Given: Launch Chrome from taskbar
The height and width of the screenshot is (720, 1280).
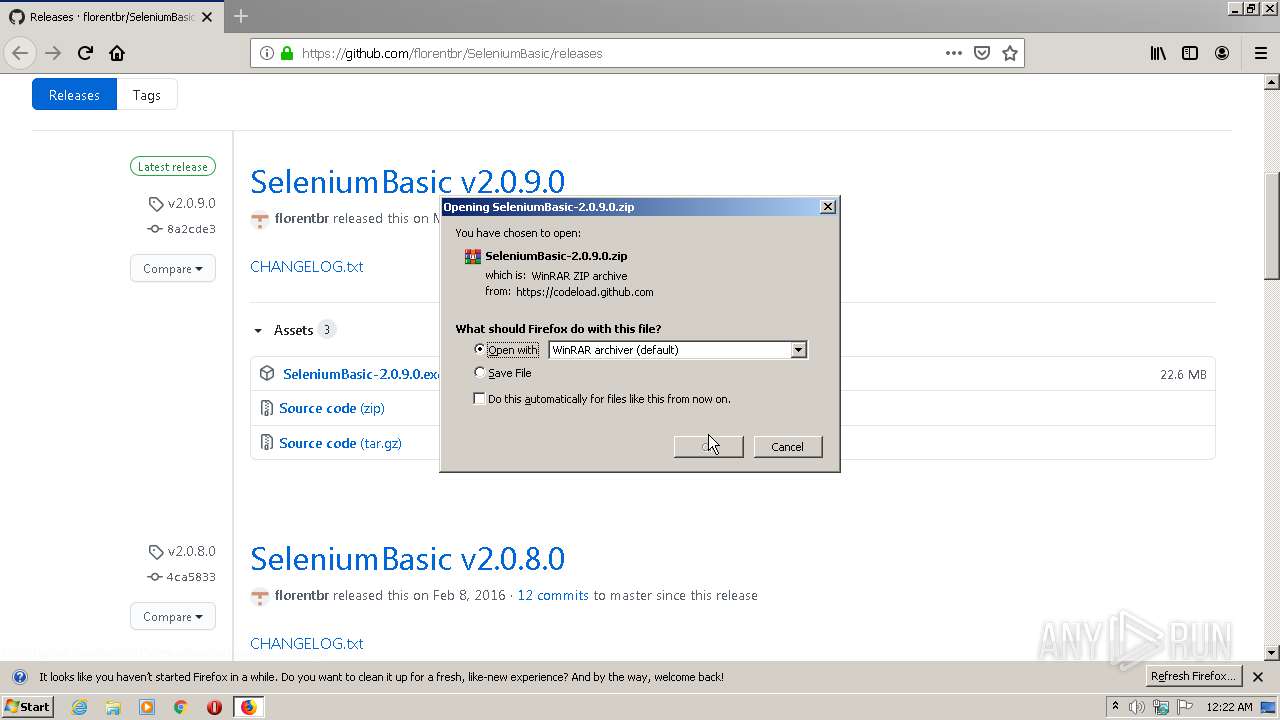Looking at the screenshot, I should click(181, 707).
